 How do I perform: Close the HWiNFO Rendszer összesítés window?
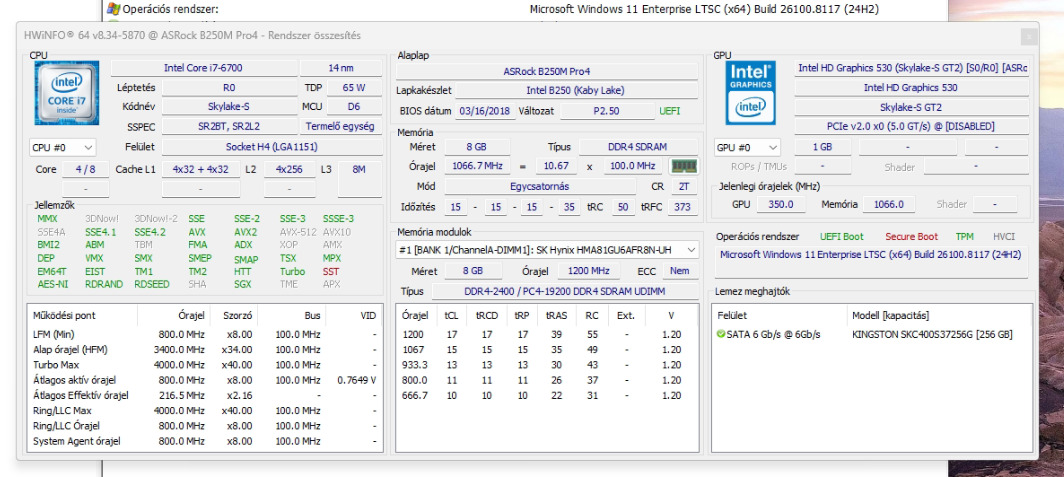point(1029,36)
